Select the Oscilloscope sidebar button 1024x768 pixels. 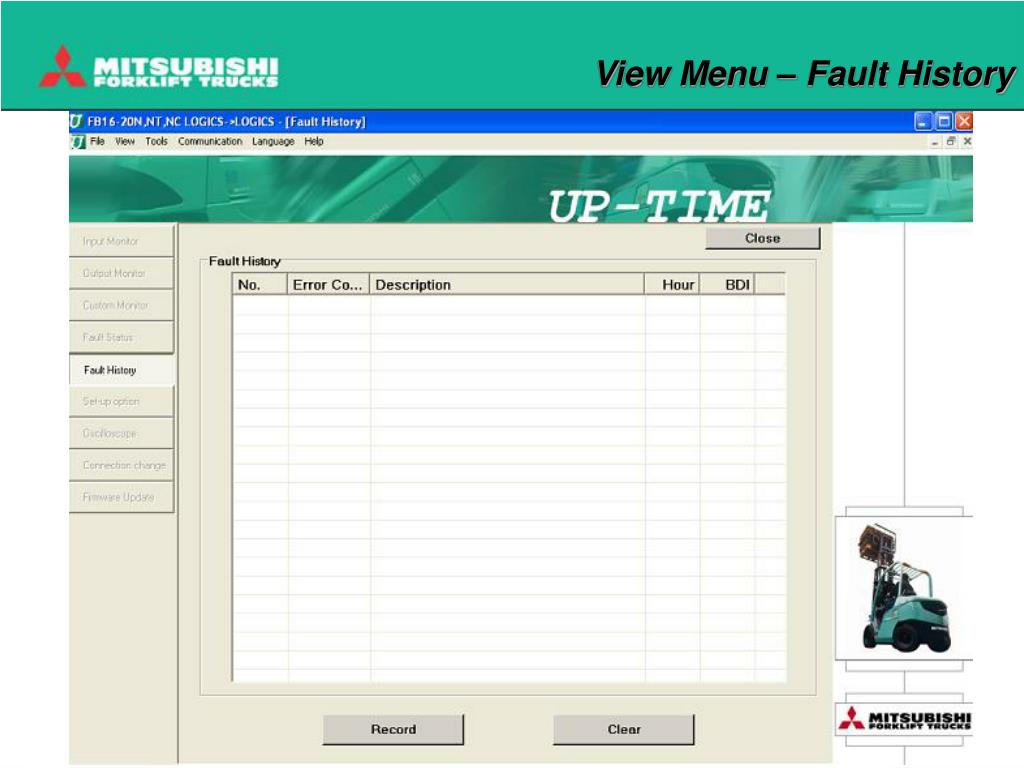[121, 433]
